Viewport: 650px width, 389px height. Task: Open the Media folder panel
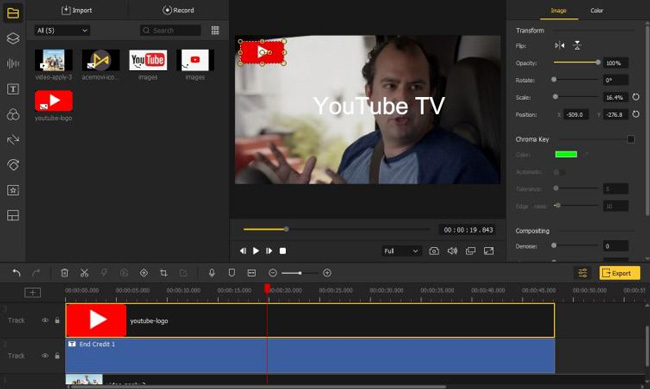point(13,13)
